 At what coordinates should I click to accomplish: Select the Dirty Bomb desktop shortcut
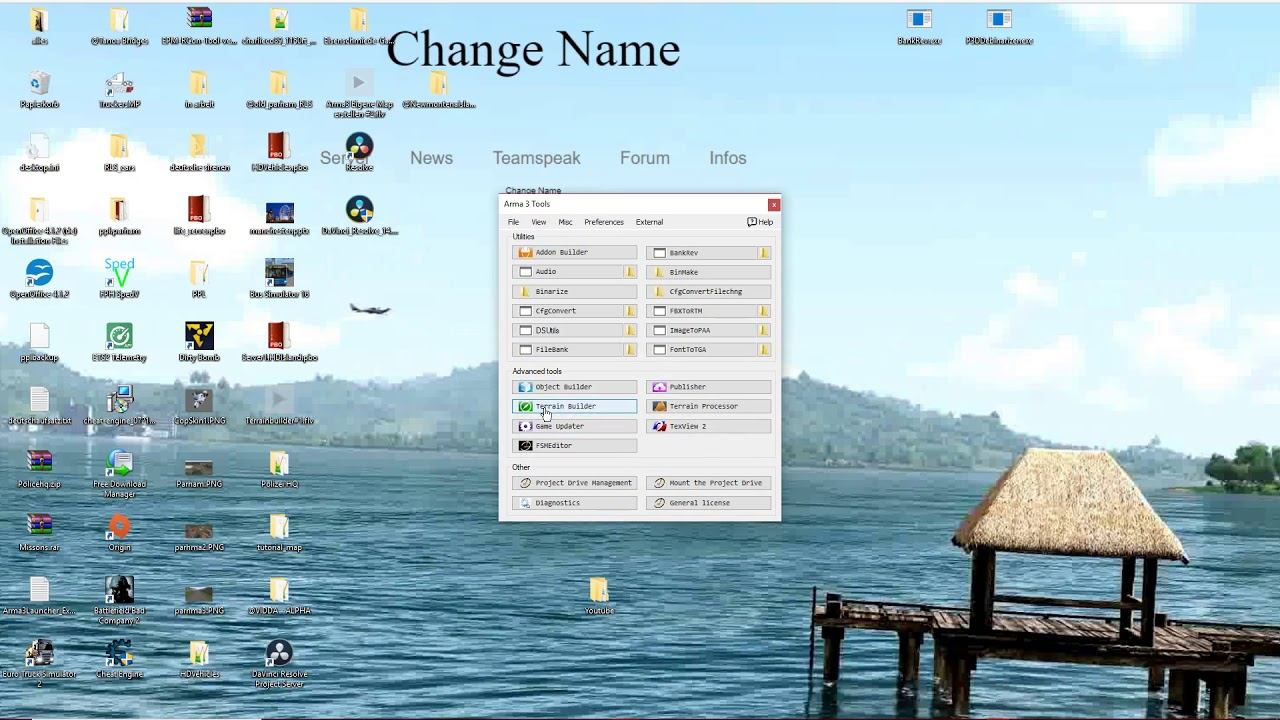(199, 342)
